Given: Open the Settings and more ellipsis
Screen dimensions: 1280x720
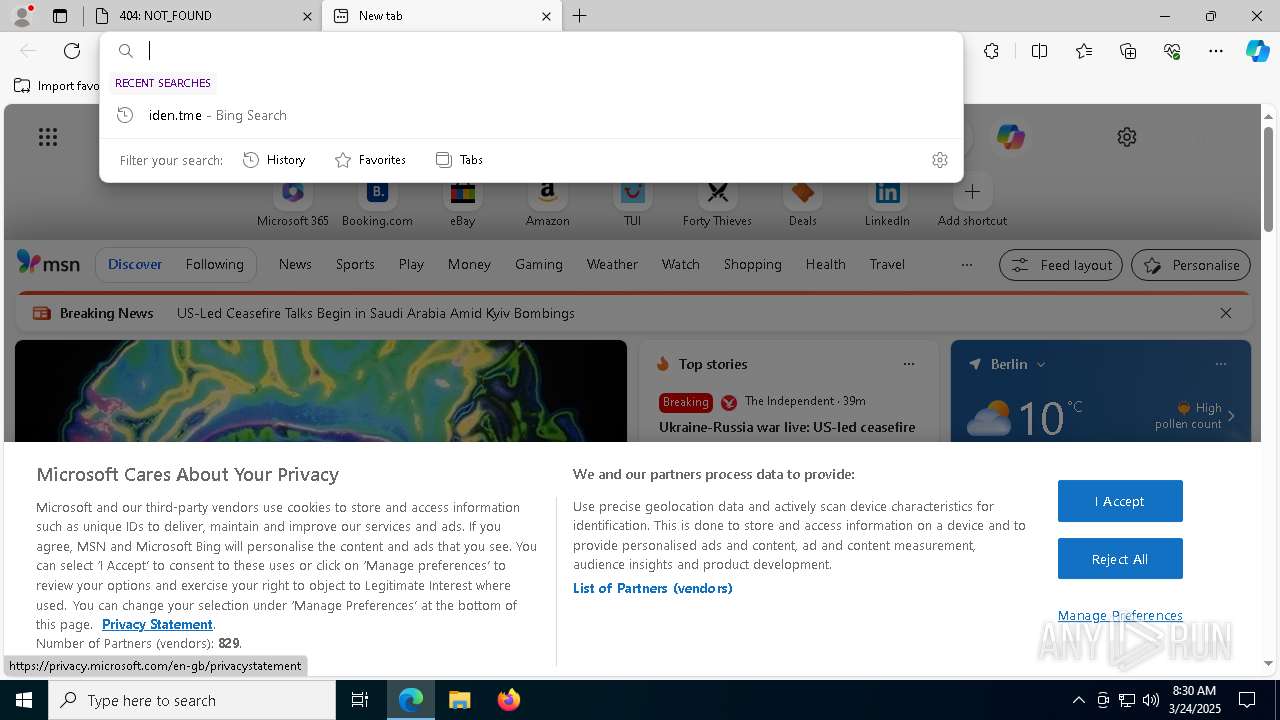Looking at the screenshot, I should [x=1216, y=51].
